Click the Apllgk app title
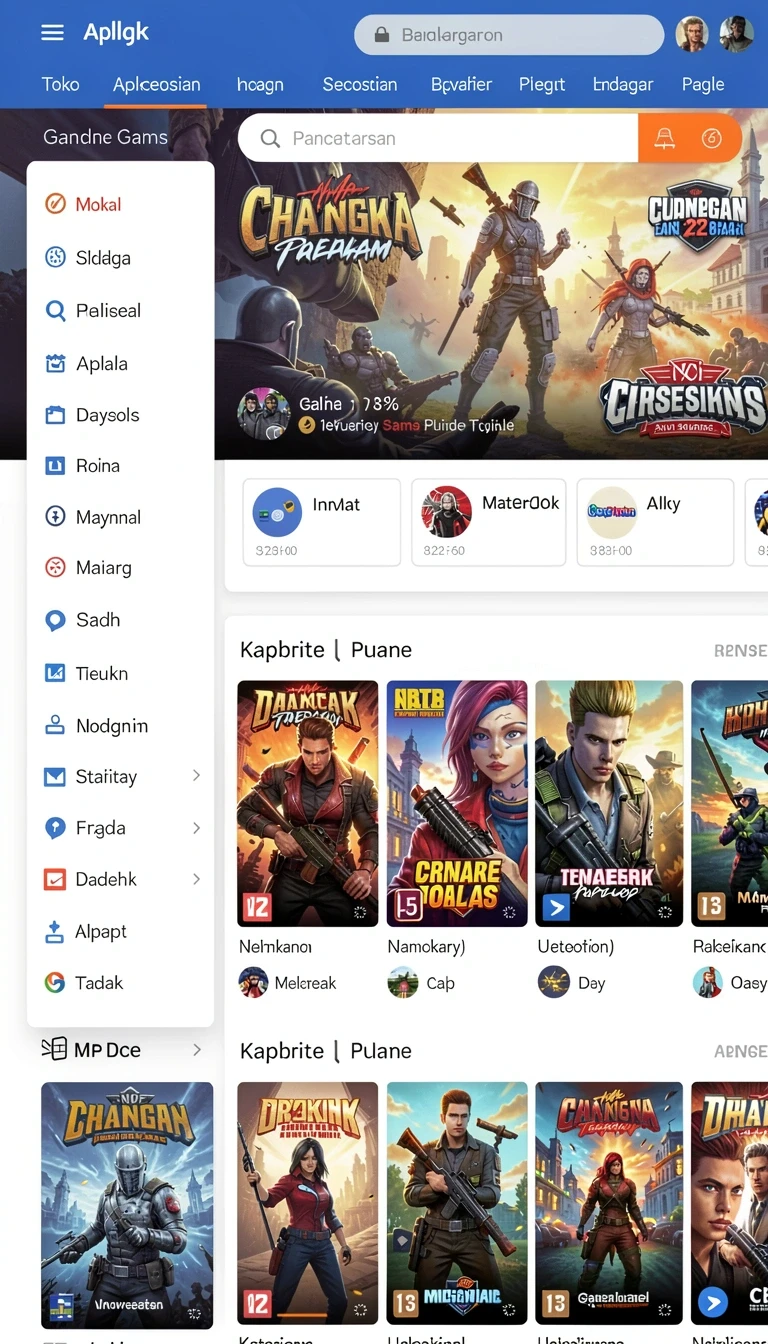The image size is (768, 1344). tap(116, 33)
